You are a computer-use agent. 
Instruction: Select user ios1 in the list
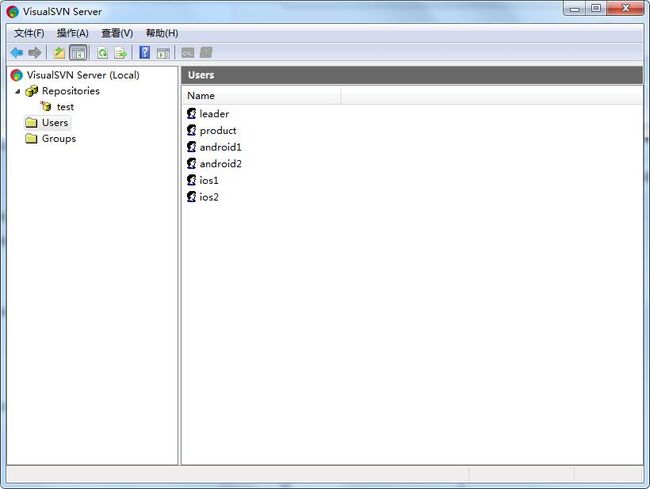(209, 180)
